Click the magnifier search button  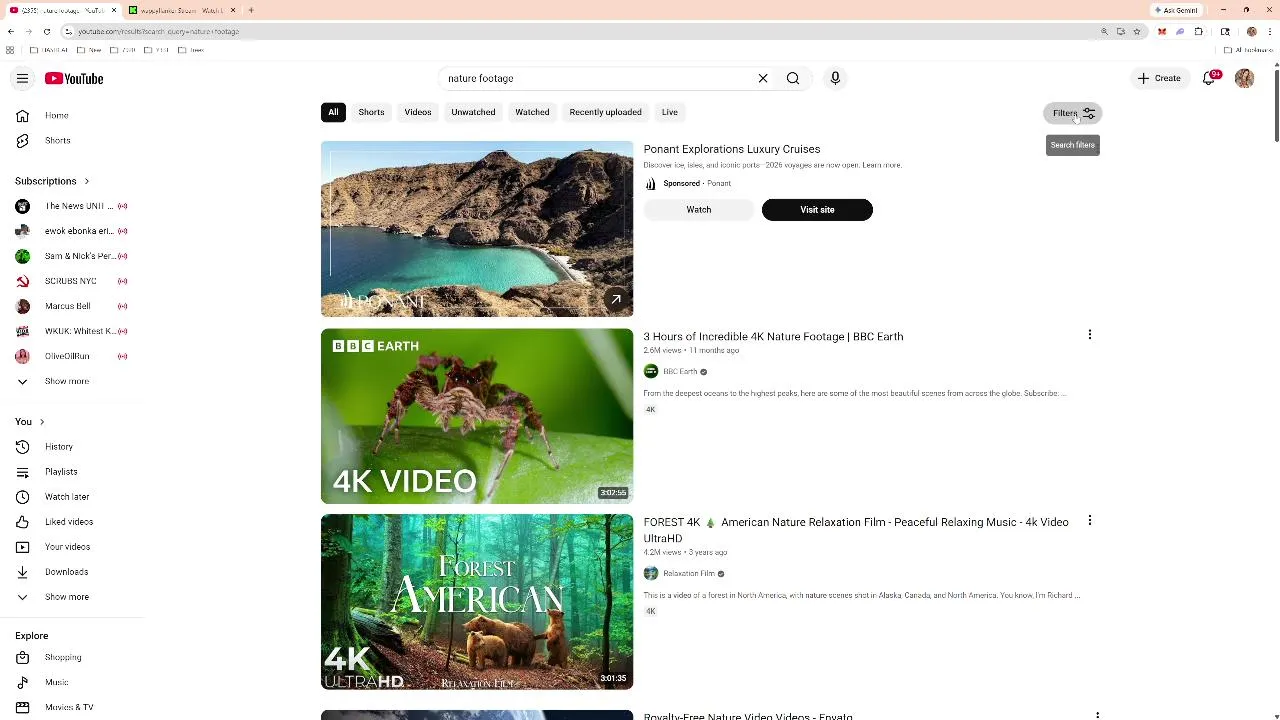click(x=793, y=78)
